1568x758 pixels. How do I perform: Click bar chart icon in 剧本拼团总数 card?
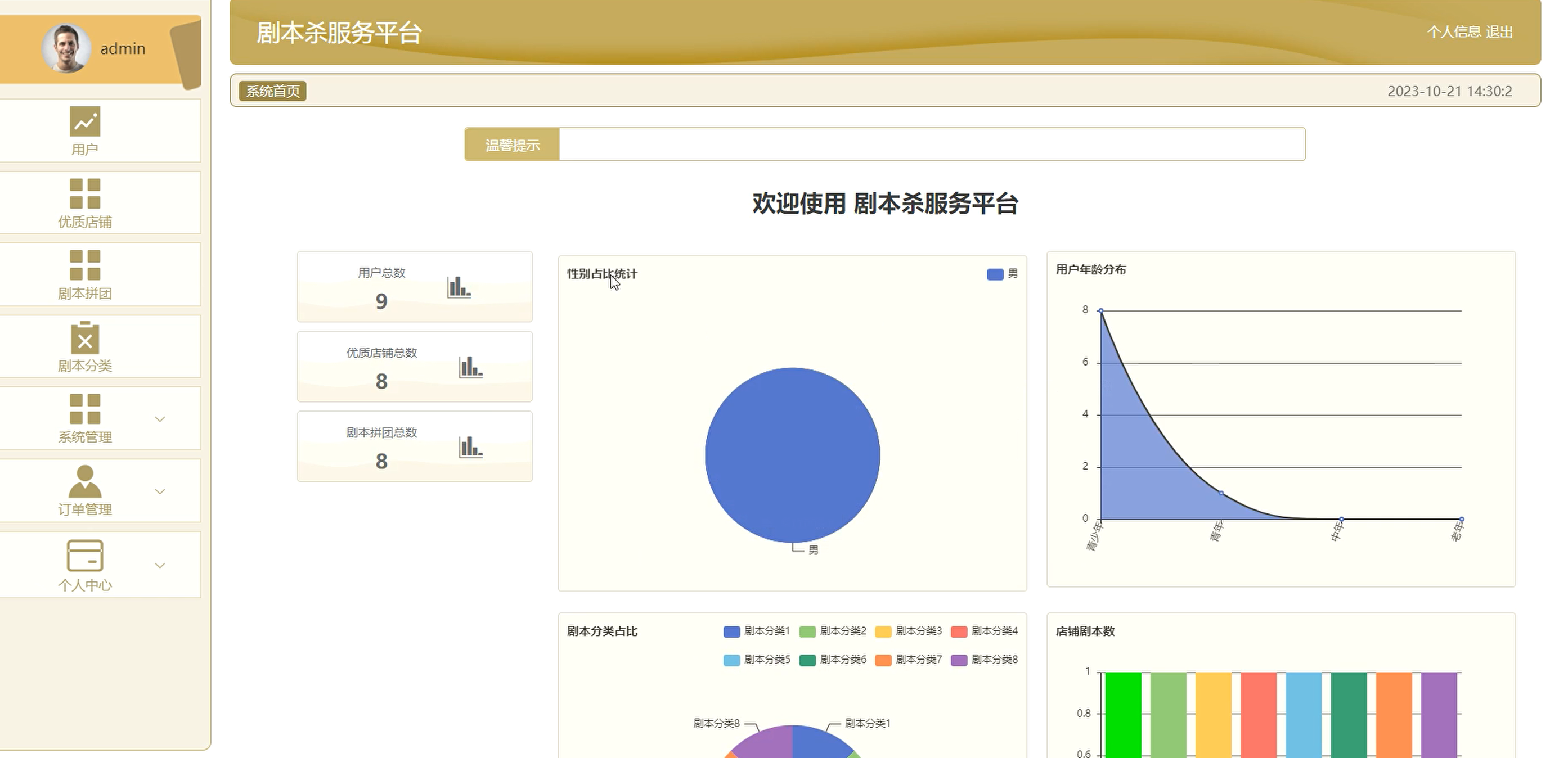pos(470,446)
